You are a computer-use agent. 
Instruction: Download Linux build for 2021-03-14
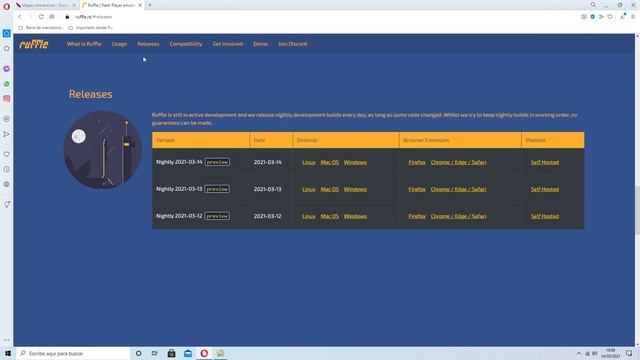[309, 162]
